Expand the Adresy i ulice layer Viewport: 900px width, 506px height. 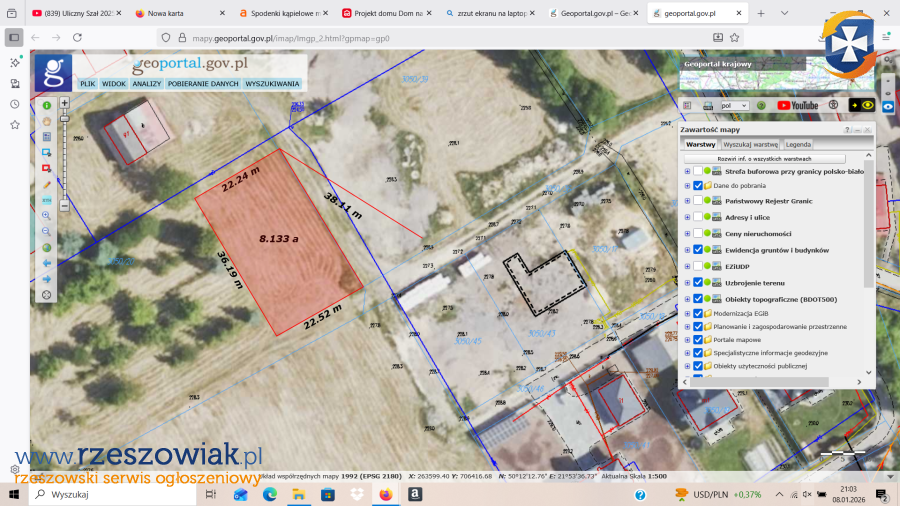pyautogui.click(x=687, y=217)
